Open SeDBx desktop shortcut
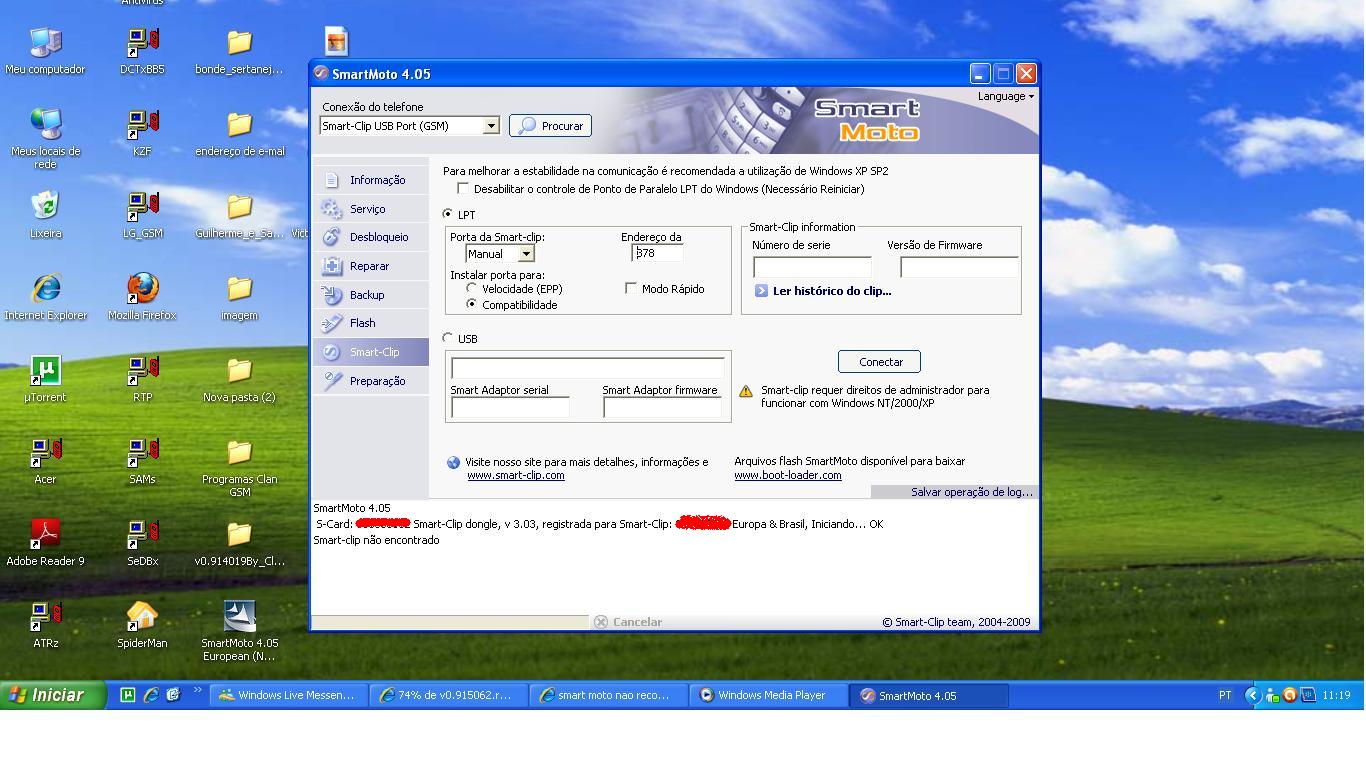Image resolution: width=1366 pixels, height=768 pixels. [x=142, y=543]
